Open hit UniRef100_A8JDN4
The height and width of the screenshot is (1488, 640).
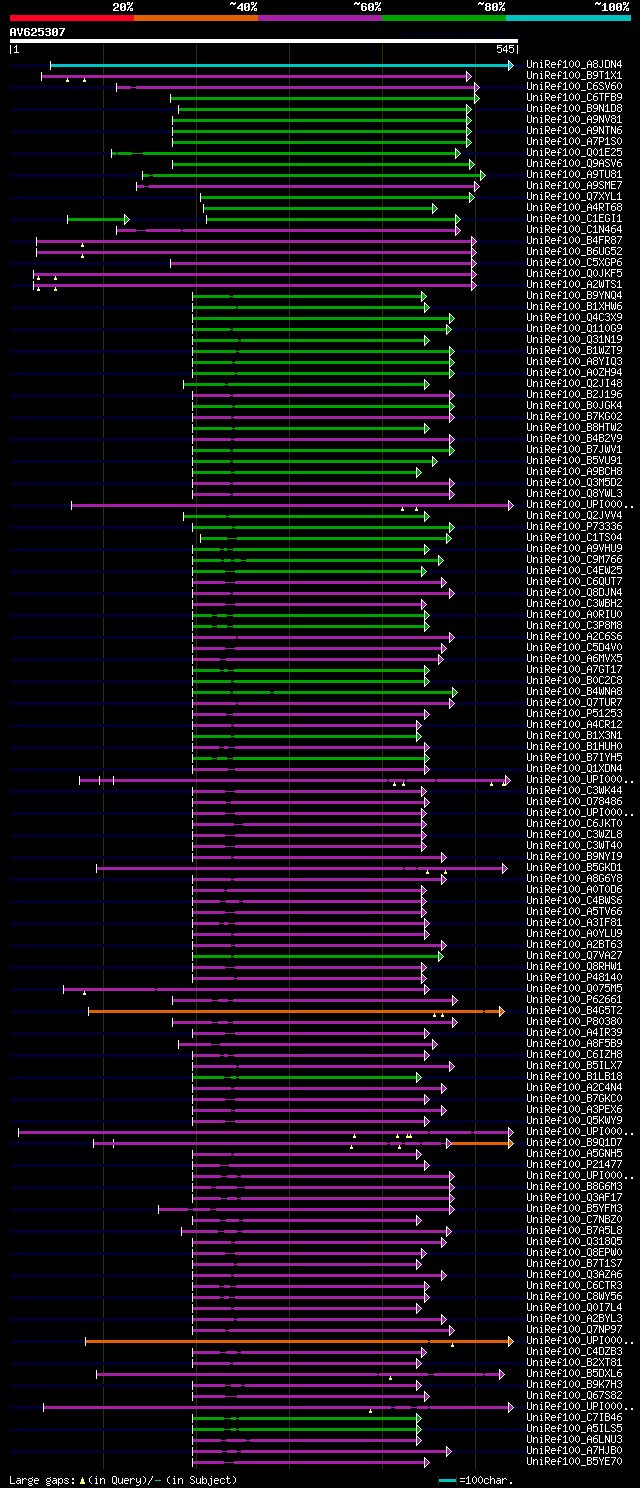[x=574, y=65]
